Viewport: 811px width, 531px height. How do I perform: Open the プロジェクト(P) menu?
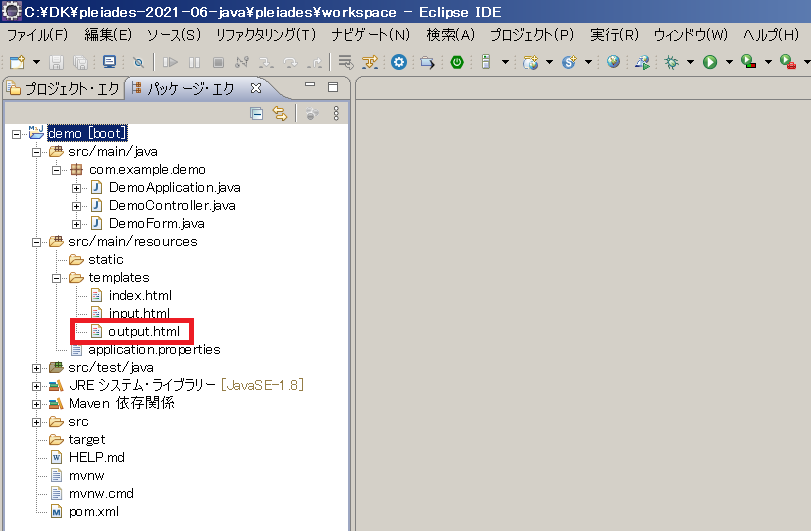click(532, 35)
